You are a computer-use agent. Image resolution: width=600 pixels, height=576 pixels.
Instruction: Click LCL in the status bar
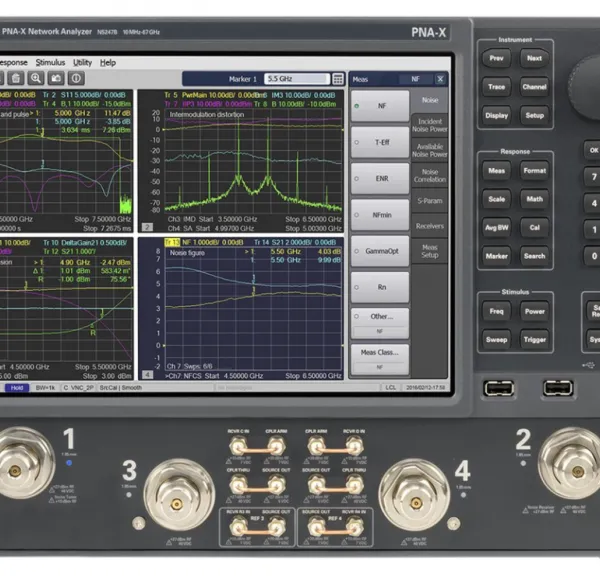pos(391,387)
